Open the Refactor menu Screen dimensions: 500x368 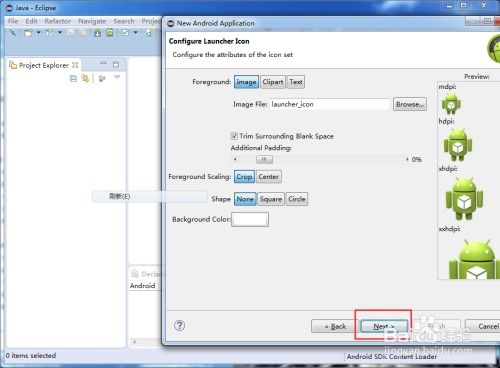58,21
